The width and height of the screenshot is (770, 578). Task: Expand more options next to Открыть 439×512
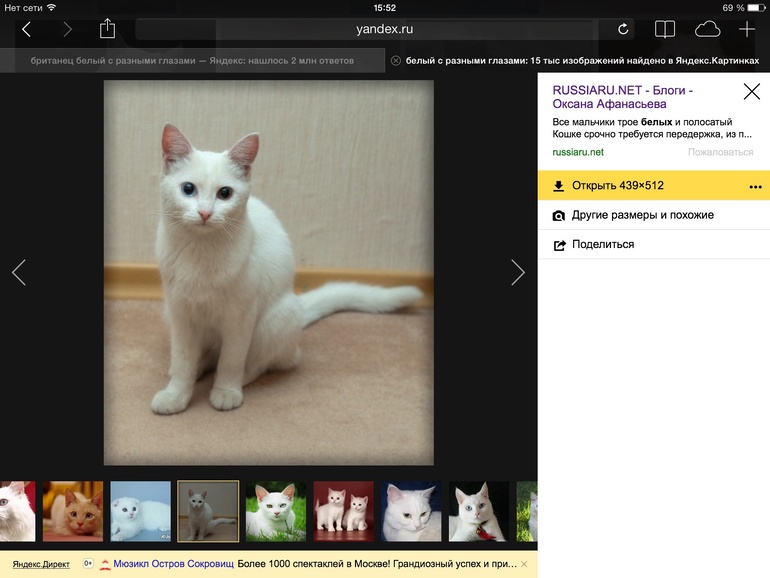click(755, 187)
